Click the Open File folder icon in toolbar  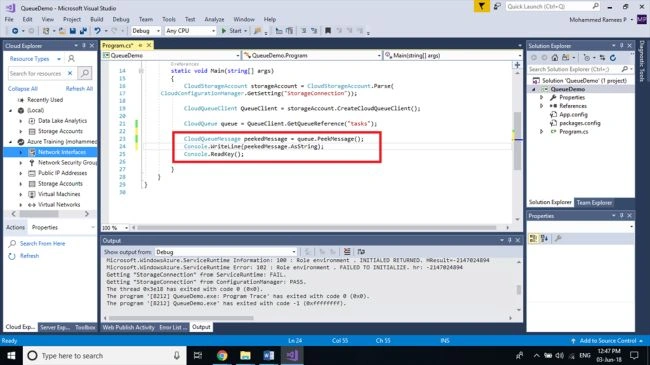click(x=62, y=31)
